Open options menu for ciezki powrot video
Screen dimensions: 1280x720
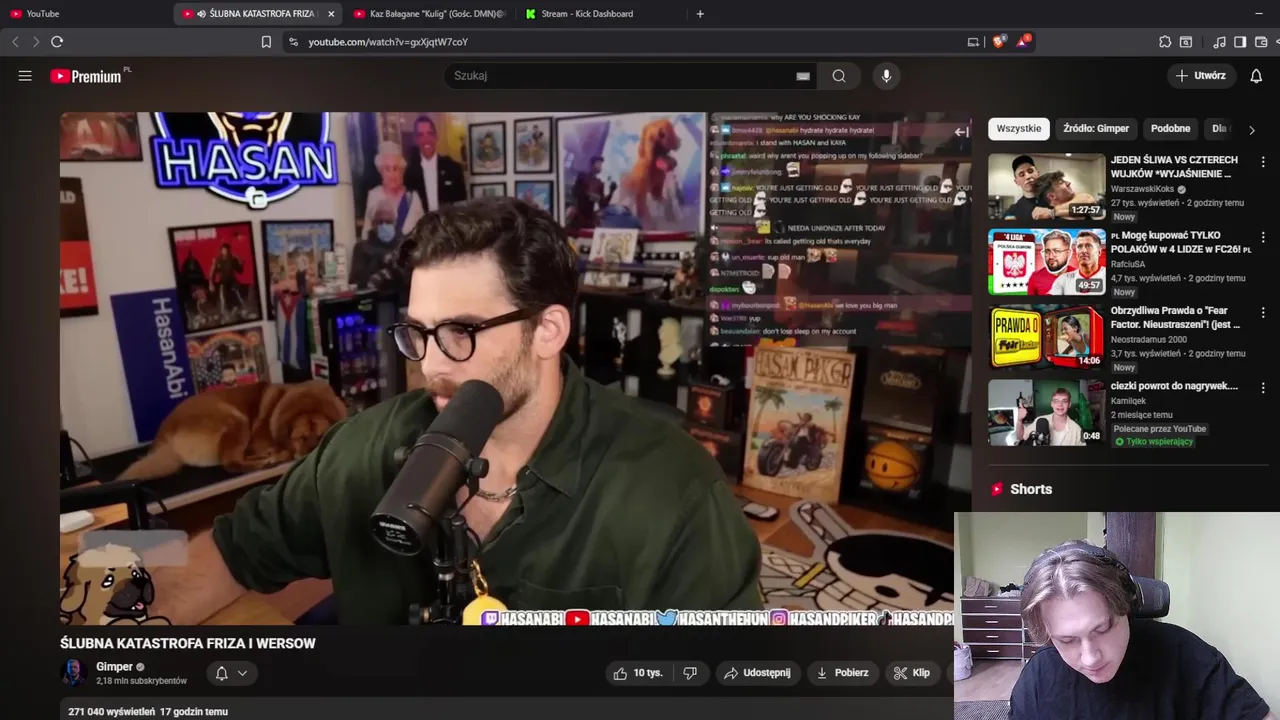pyautogui.click(x=1263, y=388)
